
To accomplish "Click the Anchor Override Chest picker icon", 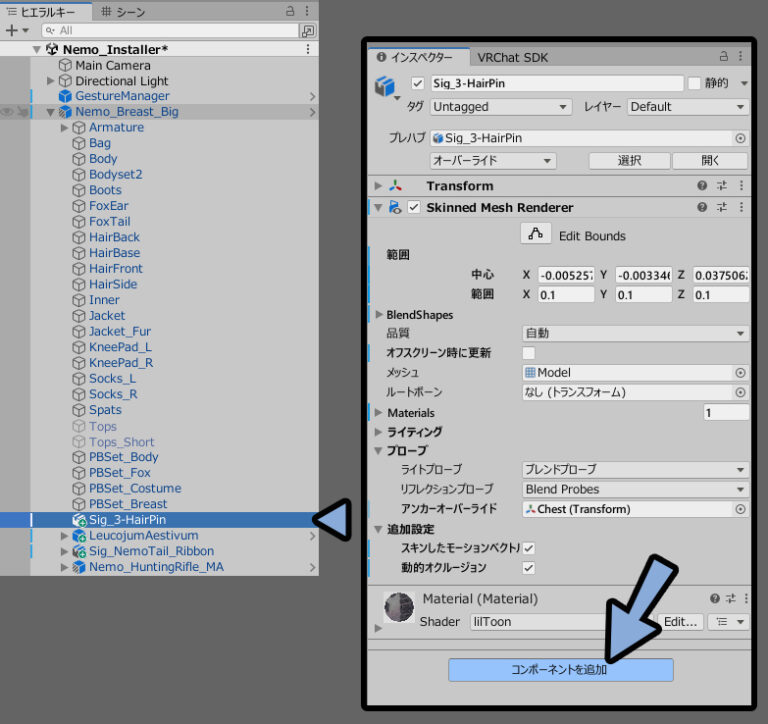I will point(740,509).
